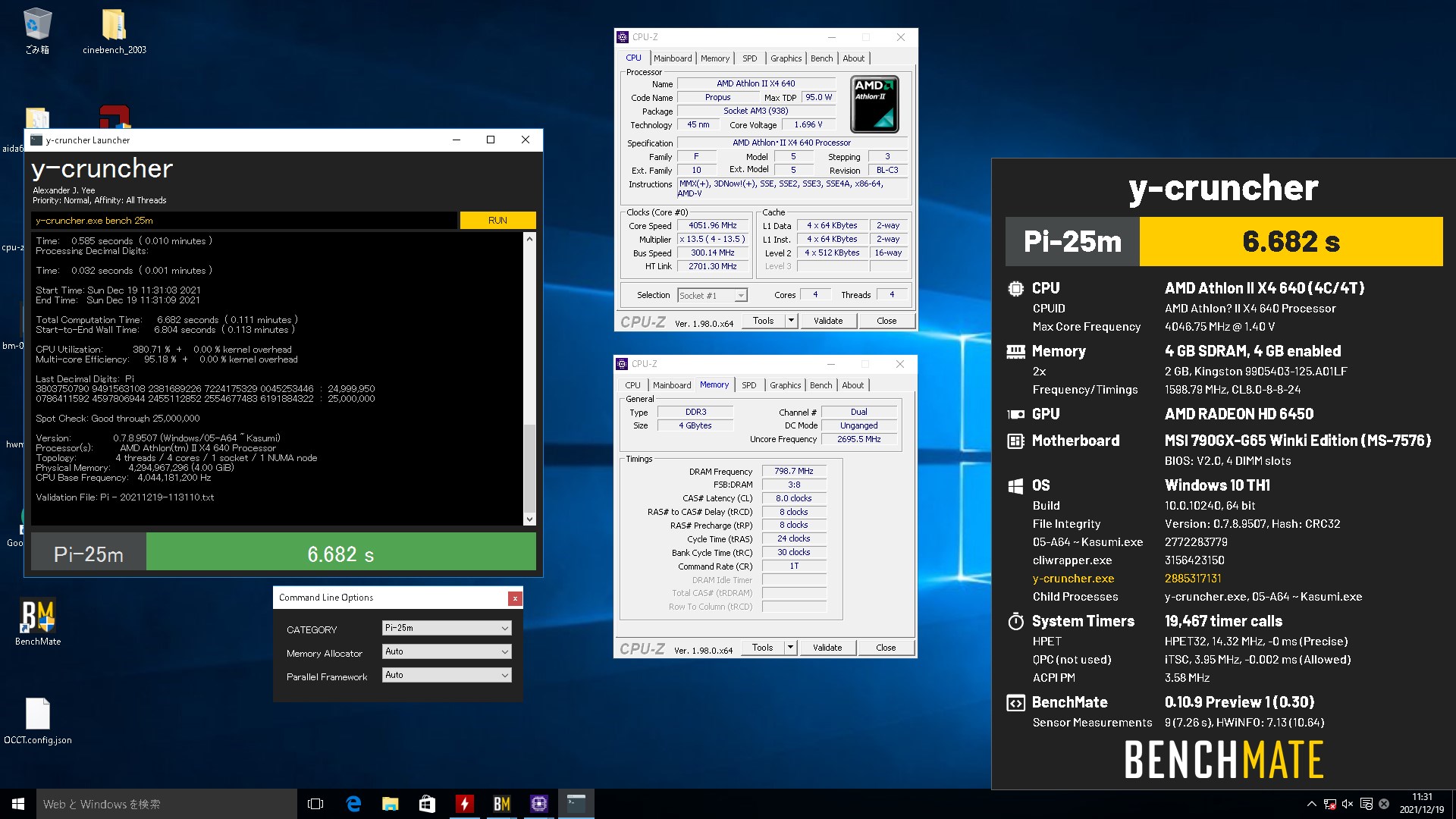
Task: Click the y-cruncher.exe hash 2885317131
Action: tap(1193, 579)
